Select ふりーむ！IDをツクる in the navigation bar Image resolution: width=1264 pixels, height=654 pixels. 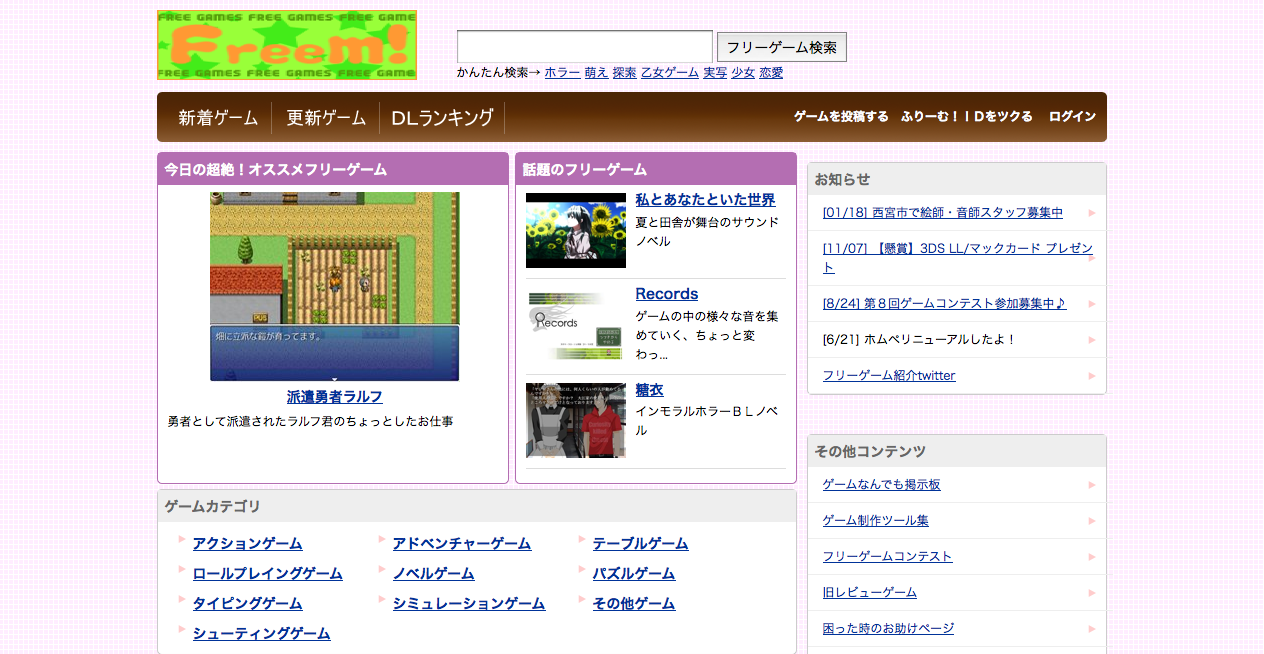967,117
